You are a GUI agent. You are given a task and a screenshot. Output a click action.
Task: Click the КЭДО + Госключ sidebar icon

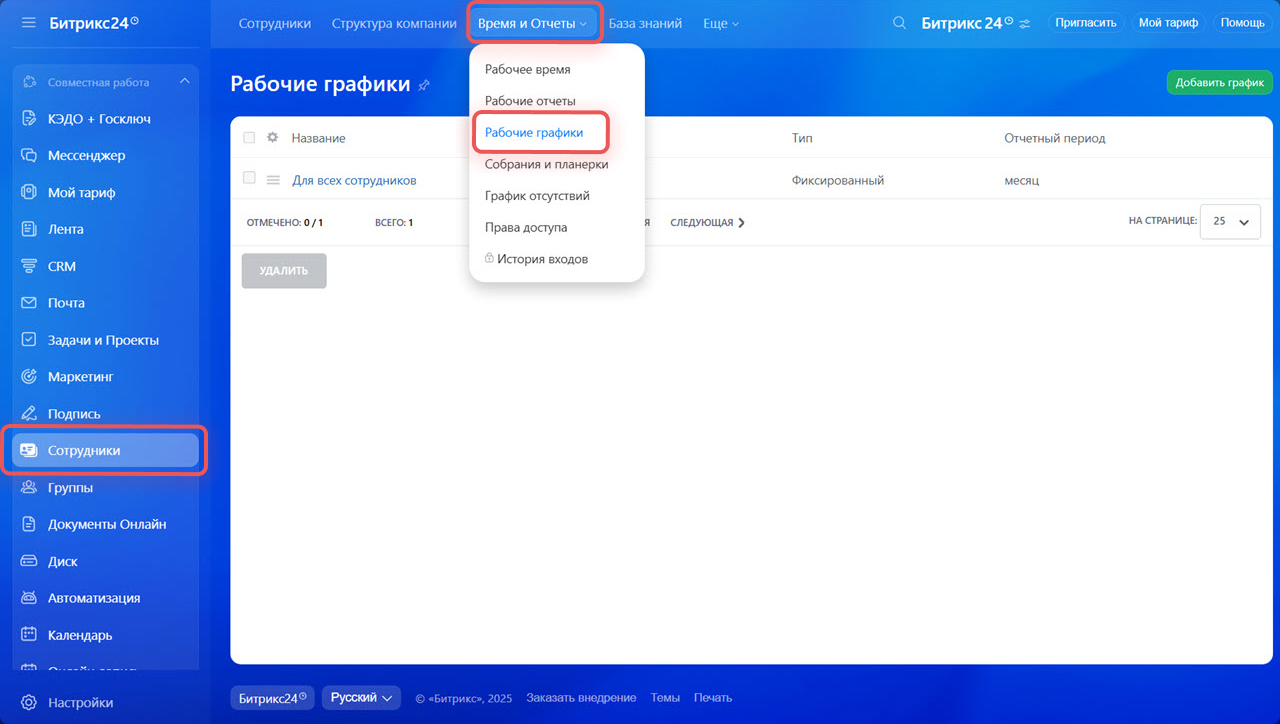coord(29,118)
